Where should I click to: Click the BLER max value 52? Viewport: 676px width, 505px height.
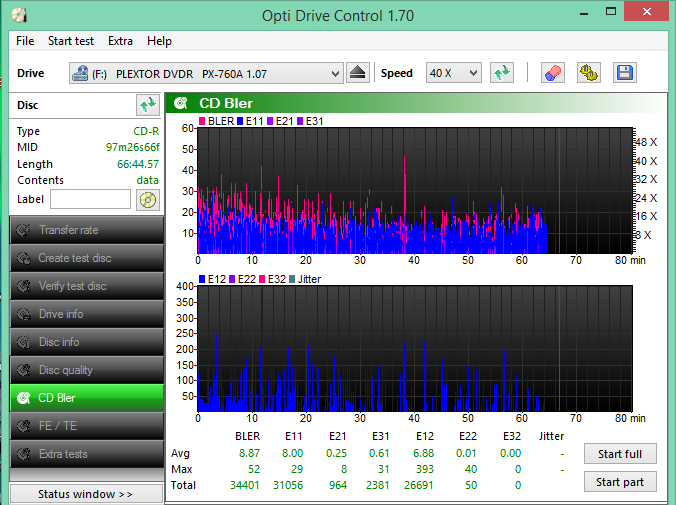254,469
